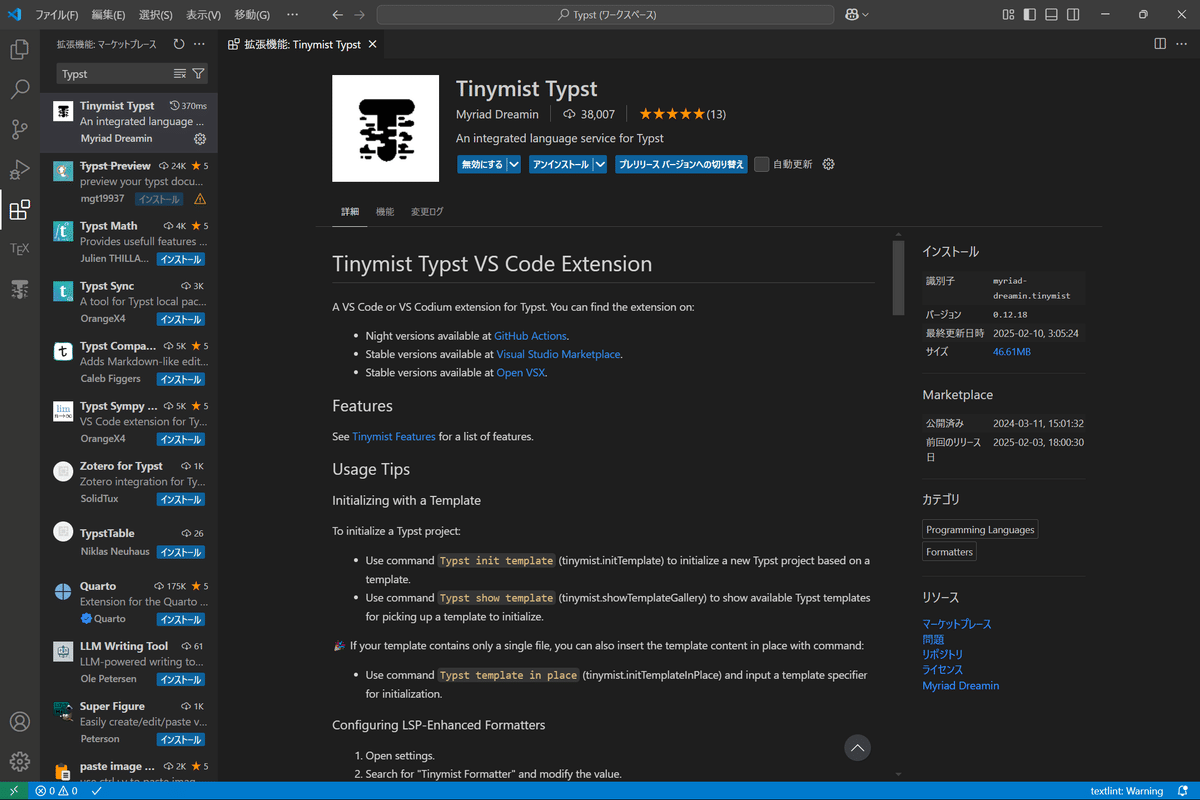
Task: Open the Source Control view
Action: pos(19,129)
